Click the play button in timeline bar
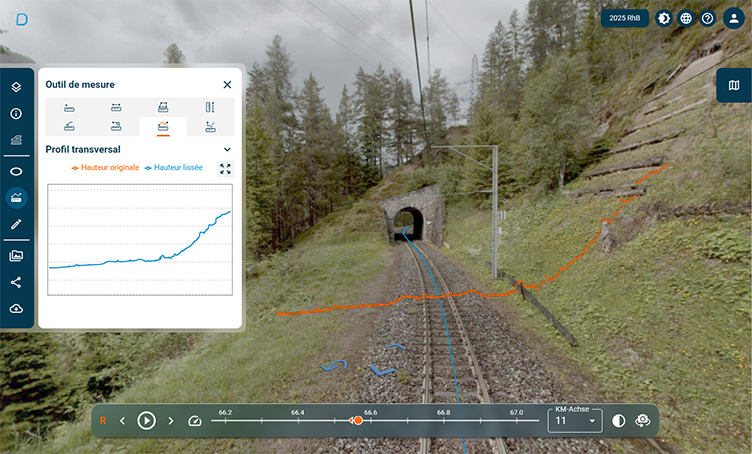Image resolution: width=752 pixels, height=454 pixels. pyautogui.click(x=146, y=421)
